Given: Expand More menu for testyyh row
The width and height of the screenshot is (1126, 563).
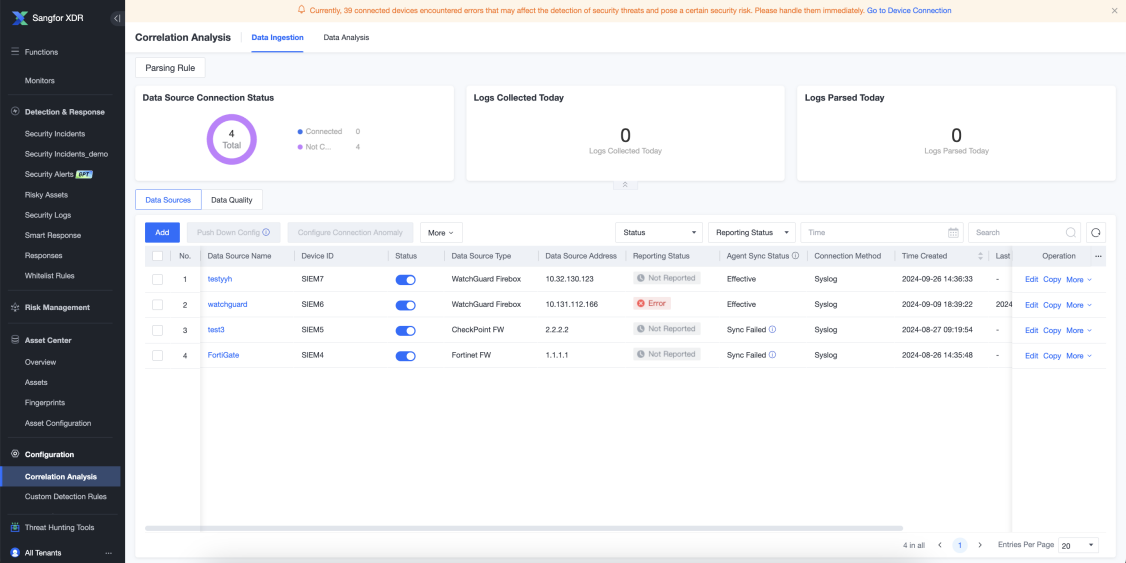Looking at the screenshot, I should [x=1079, y=279].
